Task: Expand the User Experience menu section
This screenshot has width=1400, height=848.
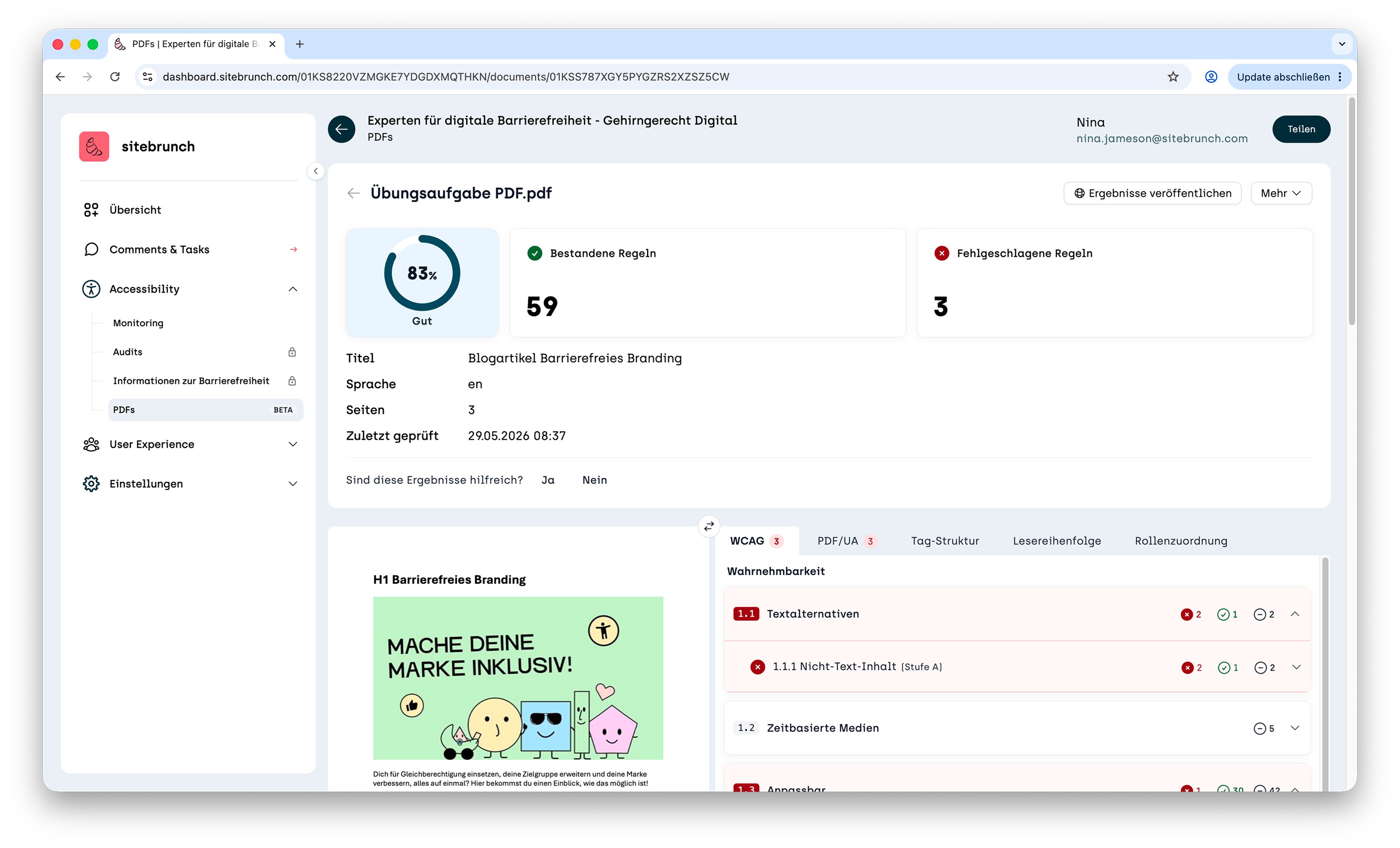Action: [292, 444]
